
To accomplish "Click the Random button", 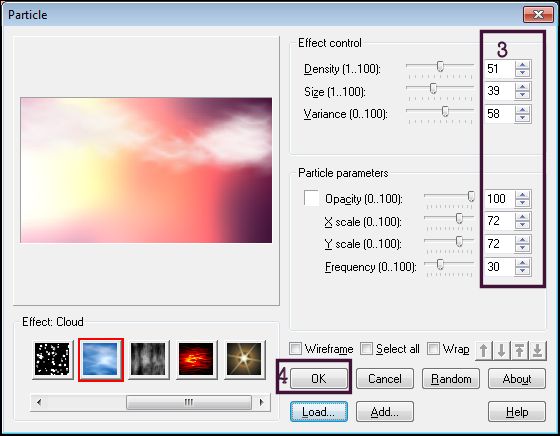I will (451, 379).
